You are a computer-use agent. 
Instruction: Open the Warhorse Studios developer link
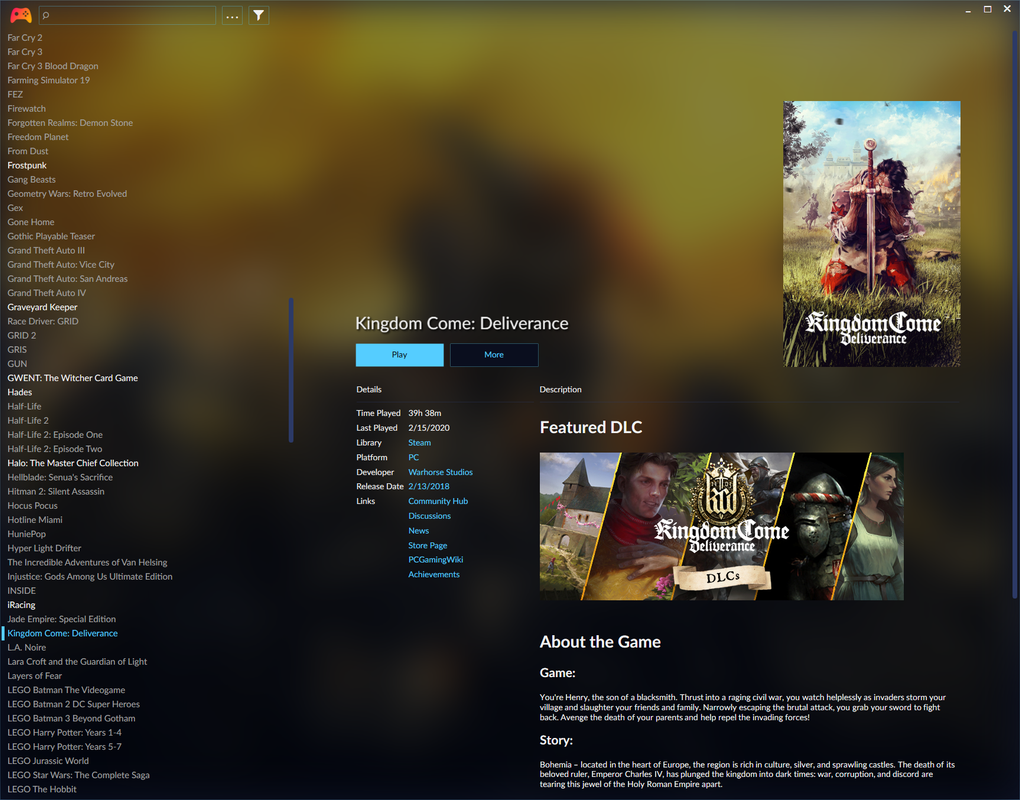tap(440, 472)
